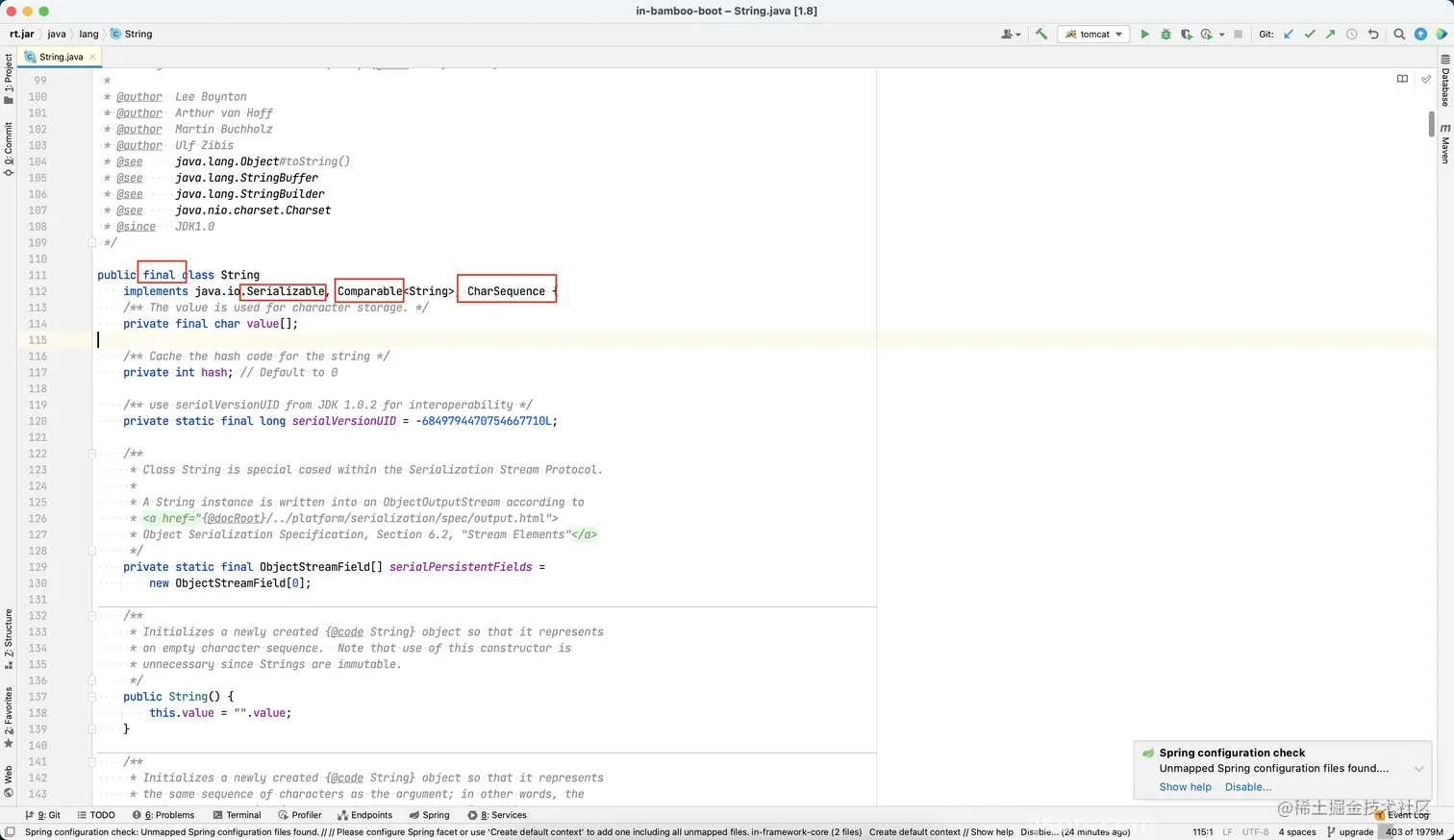1454x840 pixels.
Task: Click the editor vertical scrollbar thumb
Action: pyautogui.click(x=1432, y=123)
